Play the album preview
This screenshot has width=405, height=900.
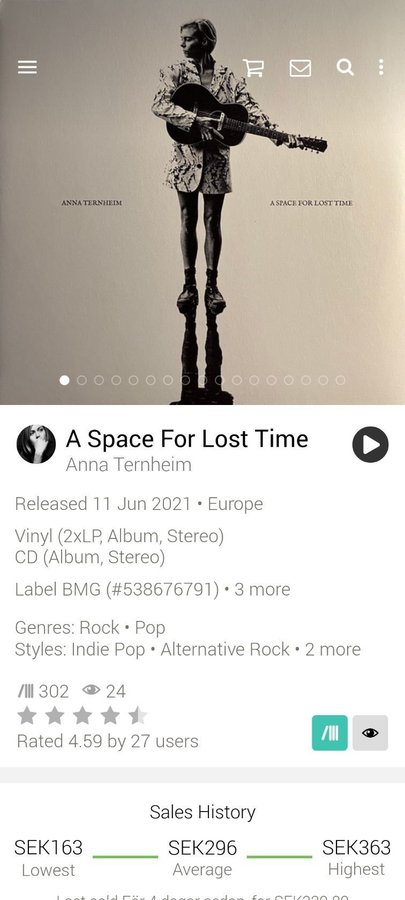370,444
